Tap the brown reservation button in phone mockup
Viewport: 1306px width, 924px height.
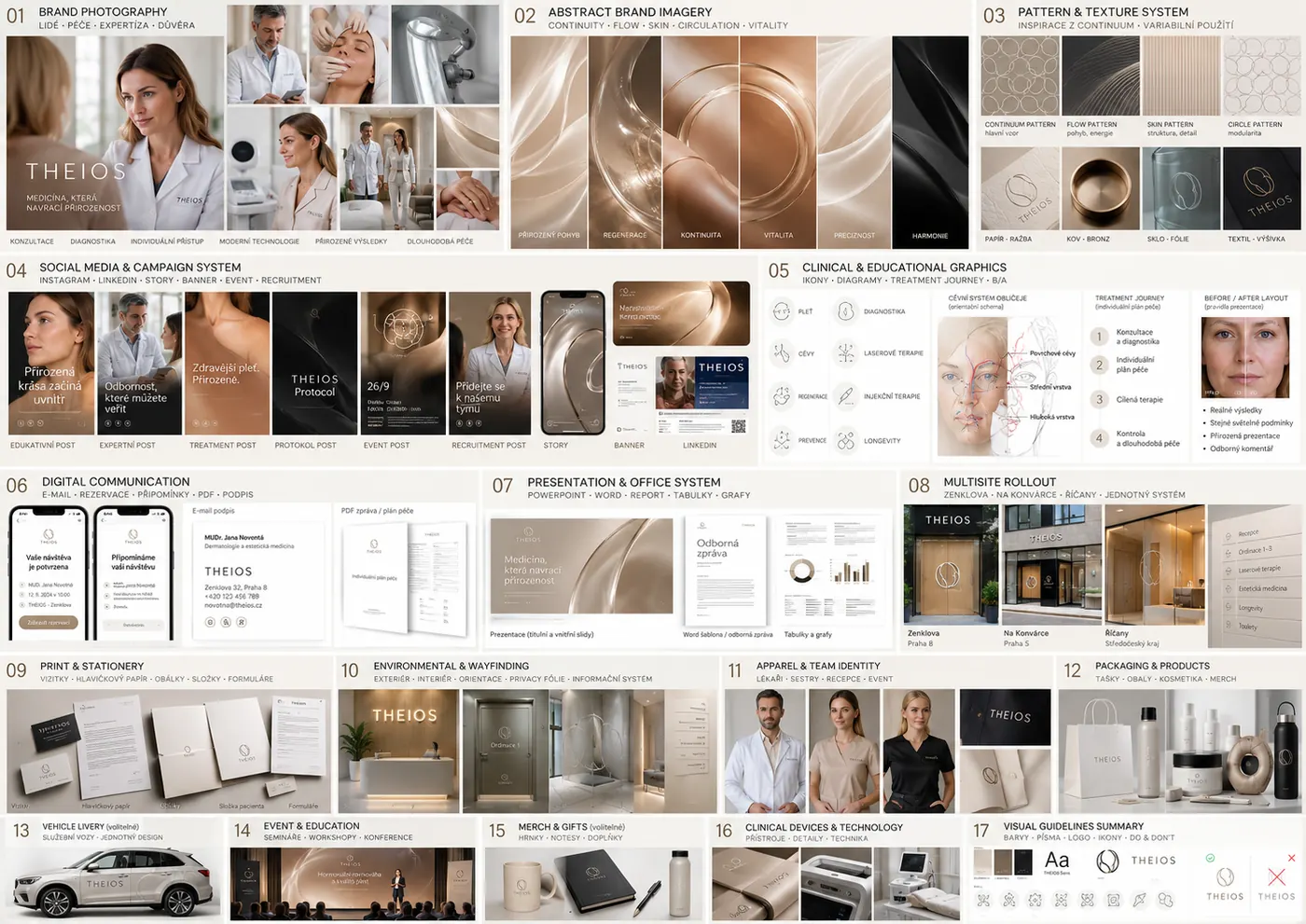click(x=49, y=623)
